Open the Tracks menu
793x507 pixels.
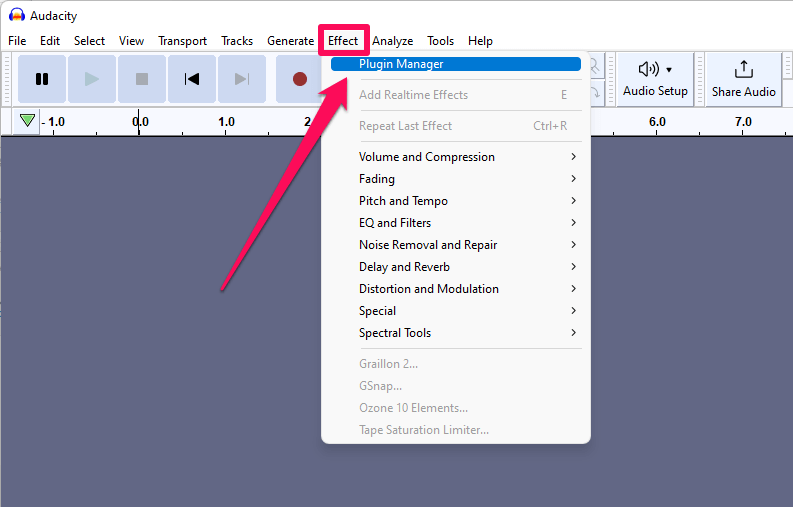click(x=237, y=41)
